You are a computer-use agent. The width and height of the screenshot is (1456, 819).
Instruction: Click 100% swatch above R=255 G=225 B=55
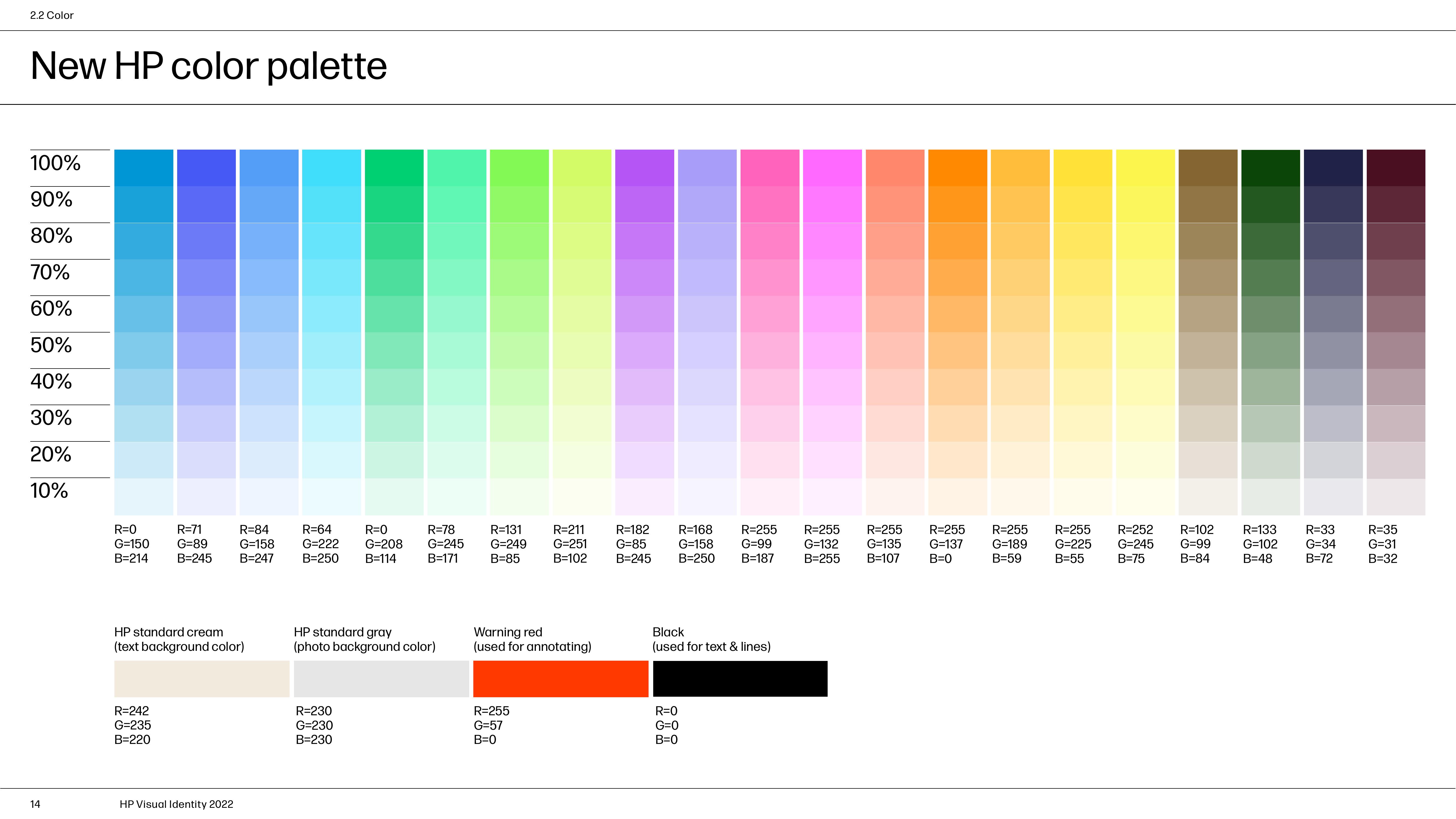tap(1083, 168)
